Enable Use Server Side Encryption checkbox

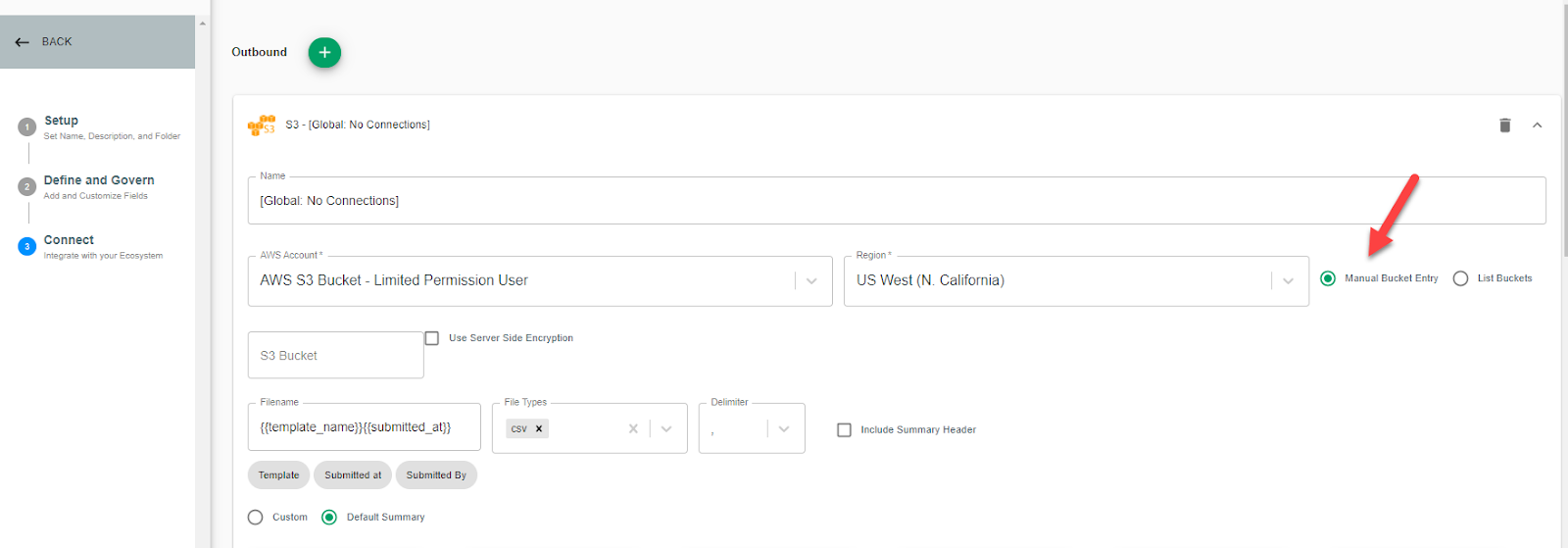point(431,338)
